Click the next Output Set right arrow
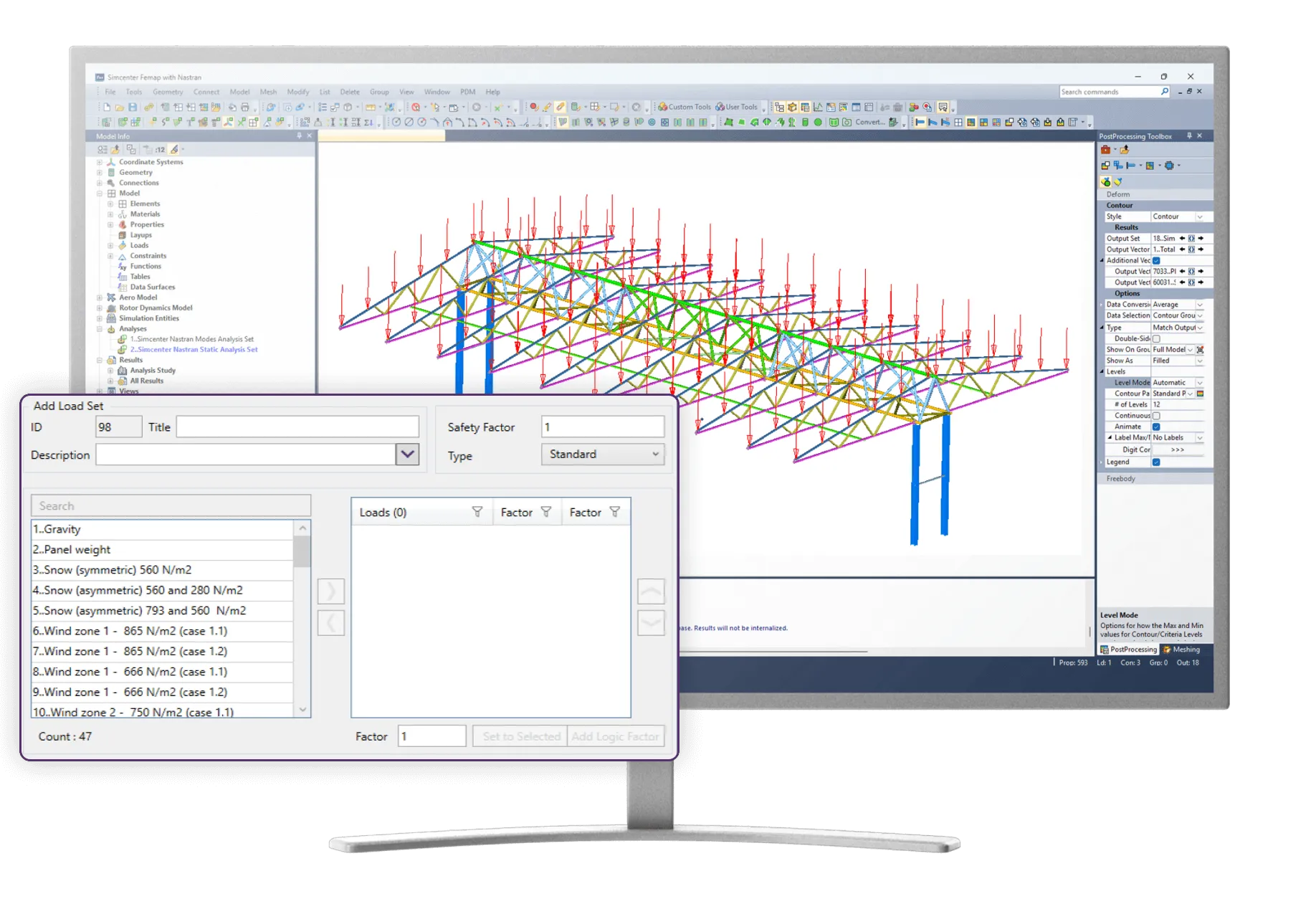The image size is (1316, 899). 1201,239
